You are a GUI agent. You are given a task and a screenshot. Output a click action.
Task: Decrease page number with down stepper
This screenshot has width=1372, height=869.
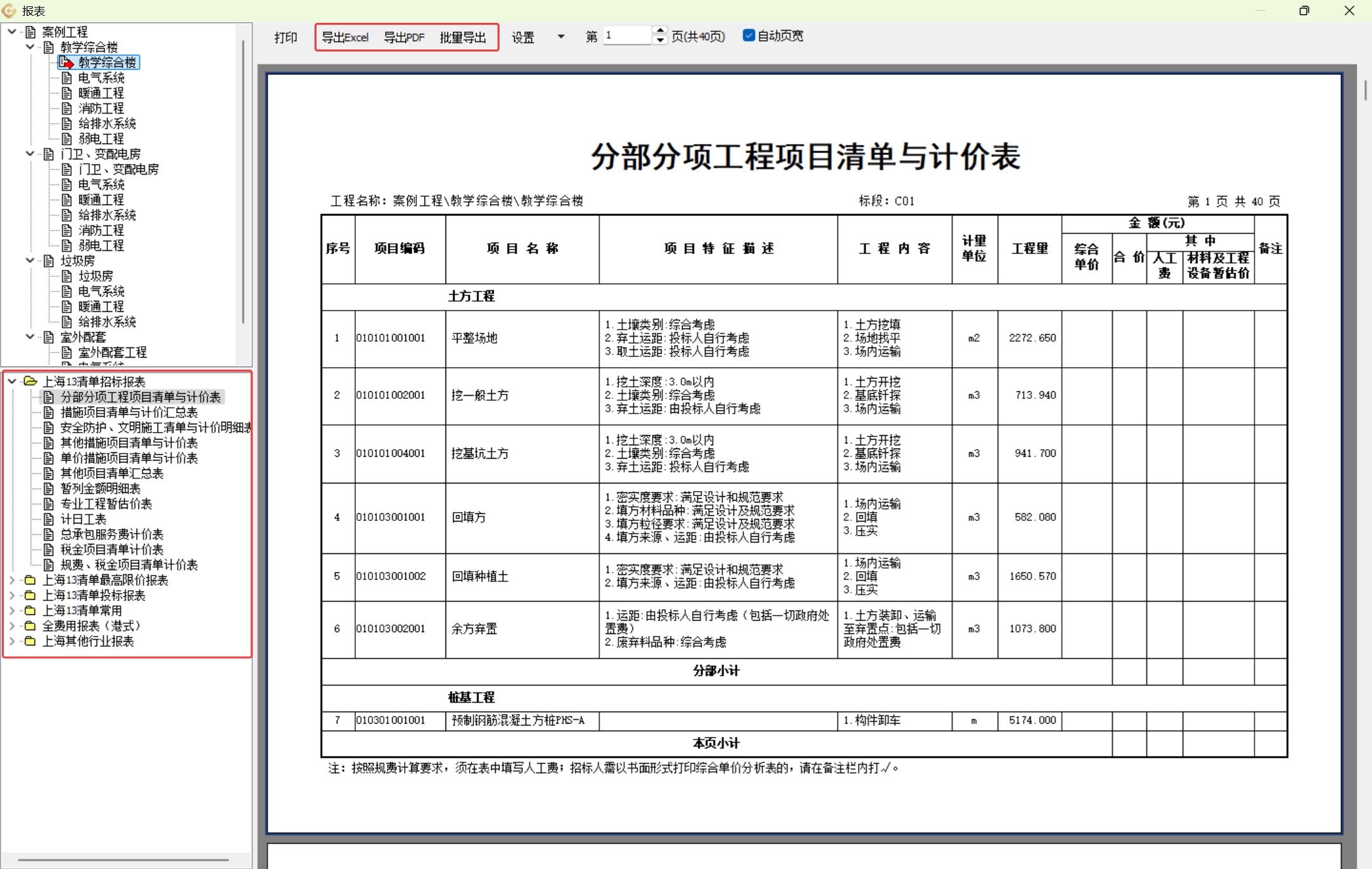(660, 41)
